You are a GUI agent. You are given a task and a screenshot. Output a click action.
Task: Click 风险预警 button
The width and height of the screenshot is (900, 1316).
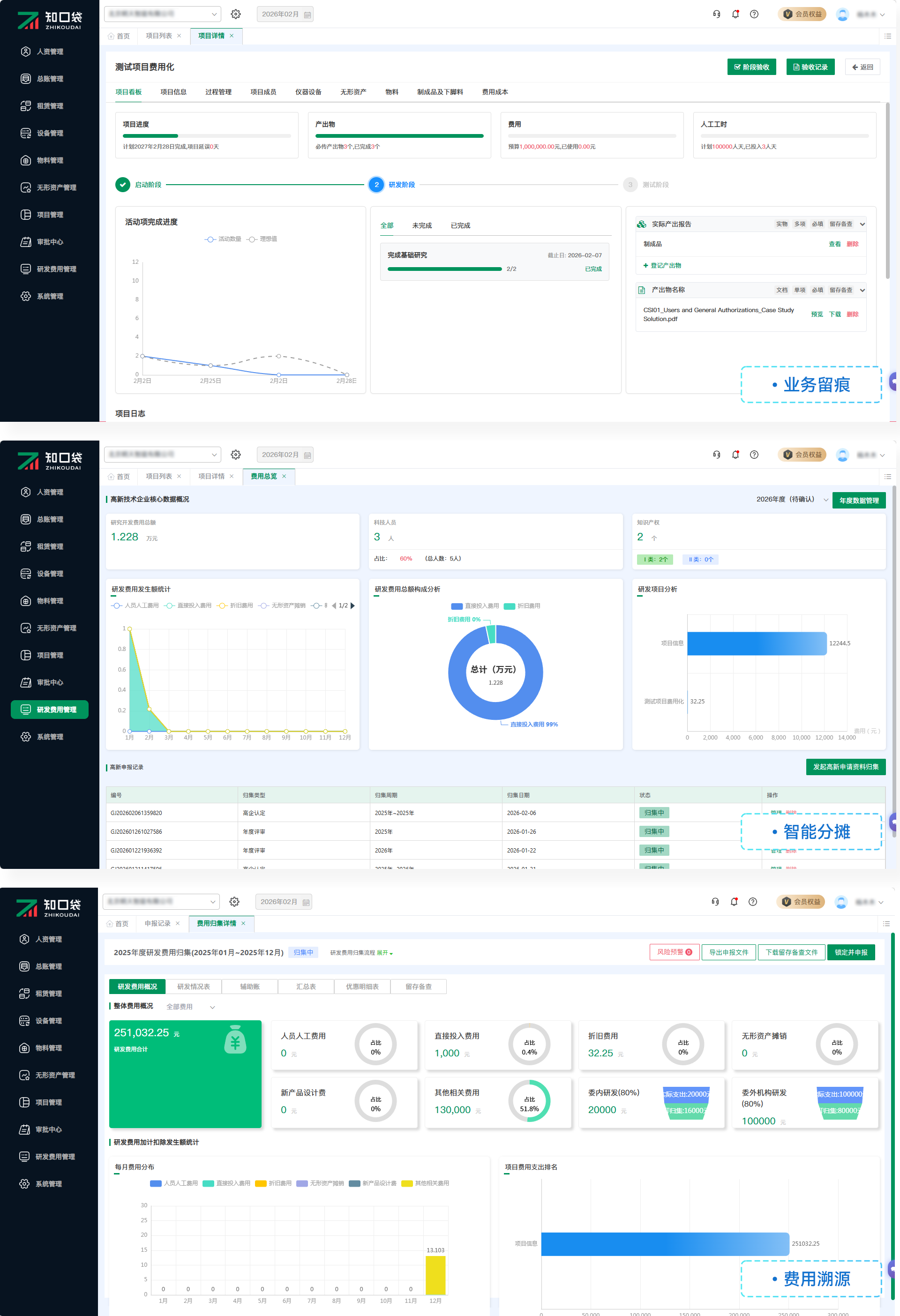pos(675,952)
